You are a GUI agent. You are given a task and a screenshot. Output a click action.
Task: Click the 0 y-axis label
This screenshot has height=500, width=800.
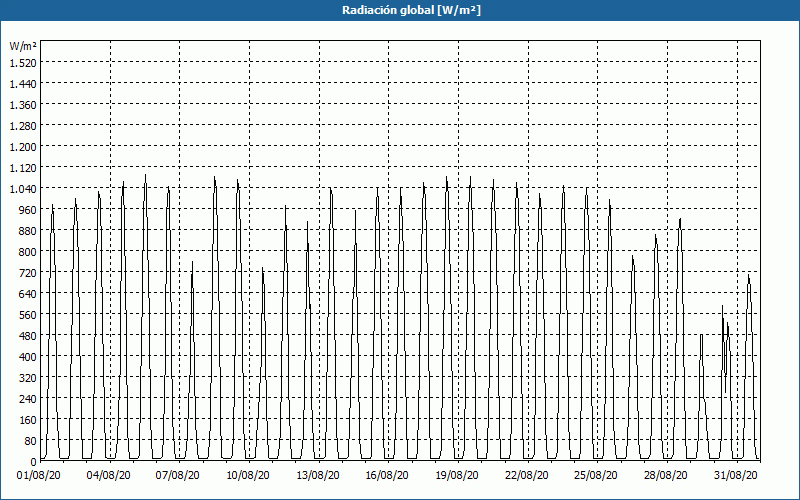point(33,462)
